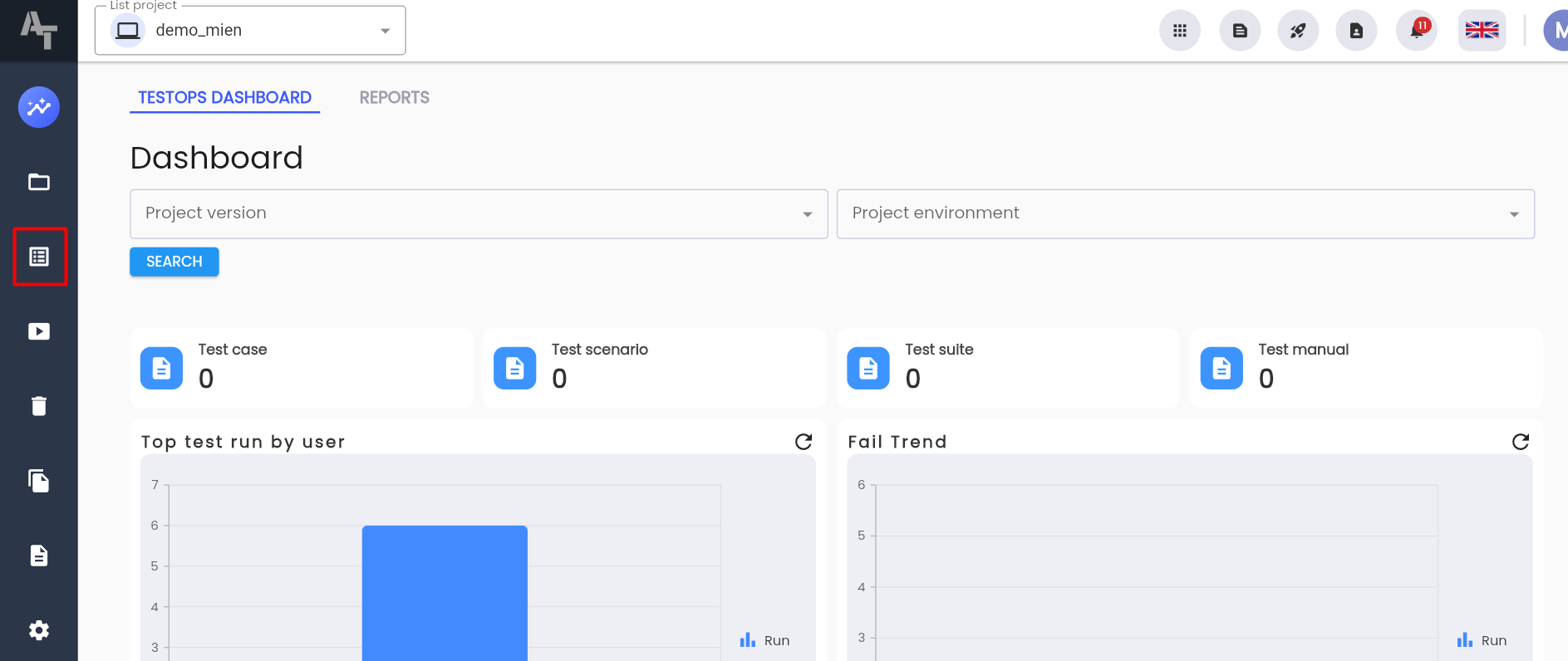Screen dimensions: 1568x661
Task: Open the apps grid icon in header
Action: [x=1180, y=31]
